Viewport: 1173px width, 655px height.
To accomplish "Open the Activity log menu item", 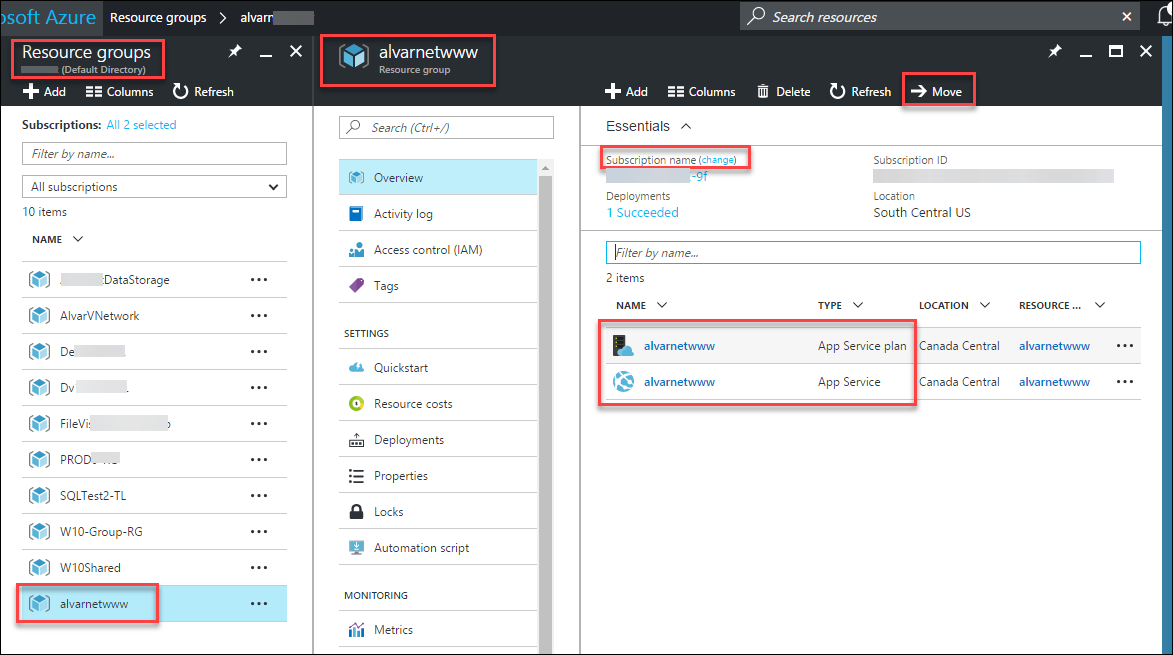I will coord(438,214).
